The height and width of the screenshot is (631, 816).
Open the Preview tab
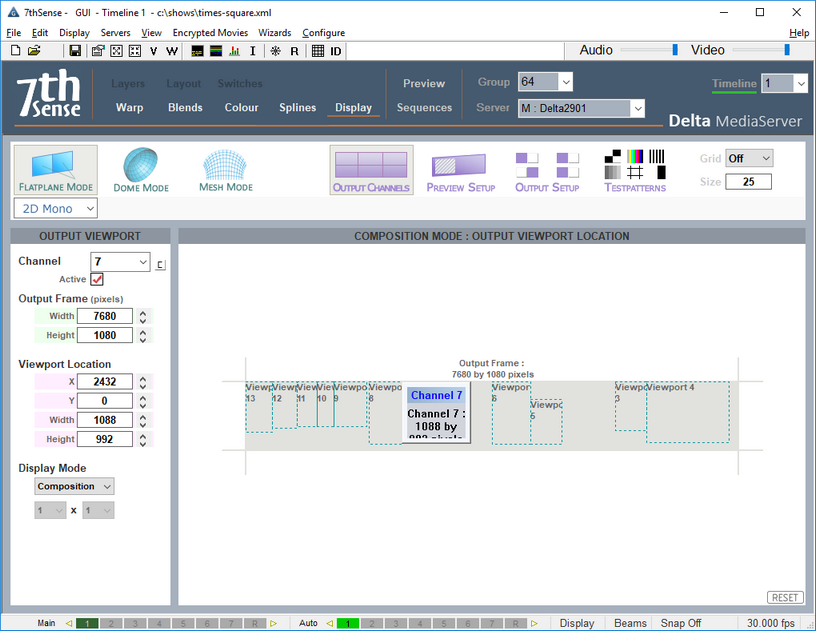(424, 83)
